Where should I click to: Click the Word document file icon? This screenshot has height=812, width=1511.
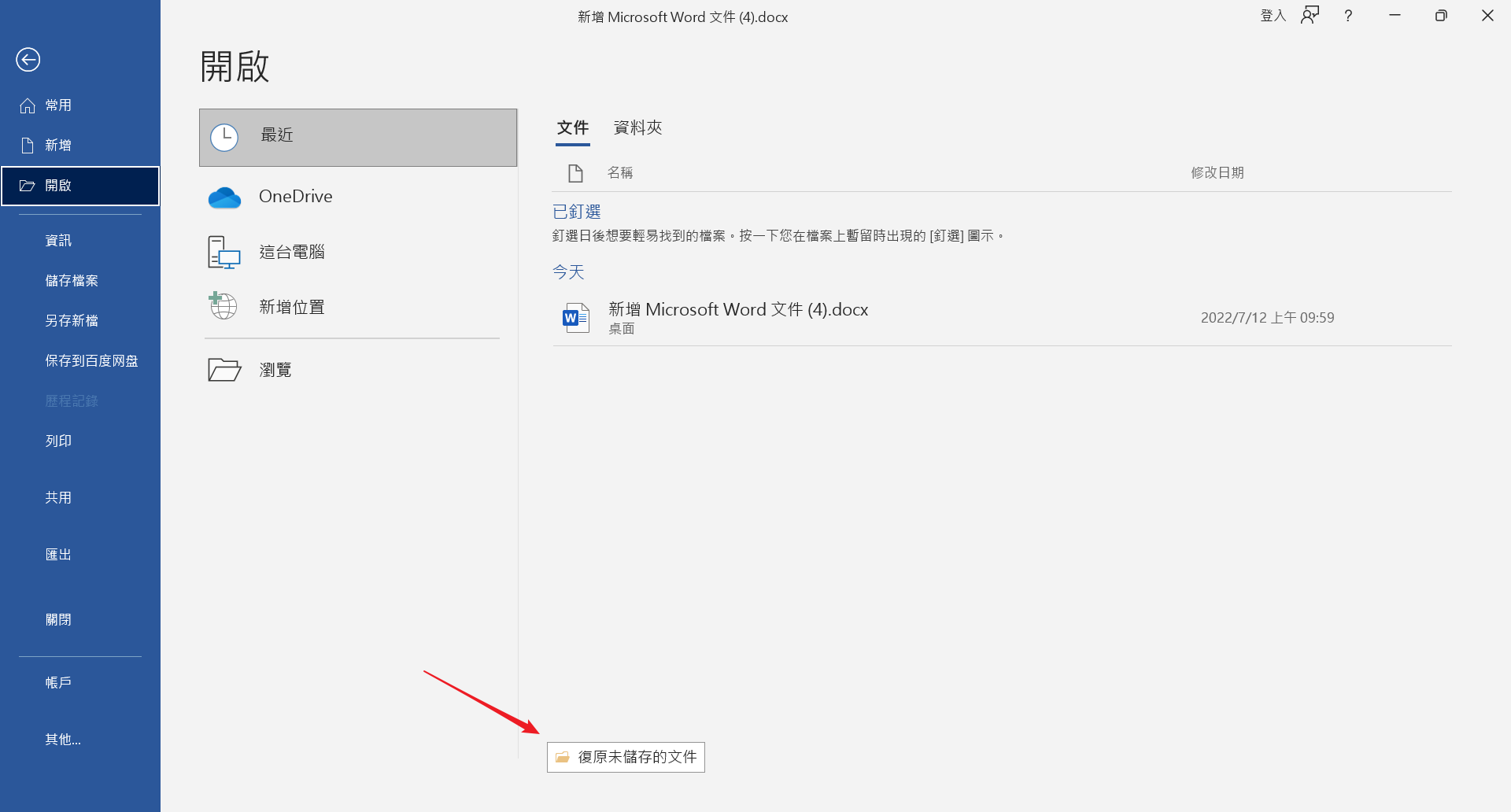[575, 318]
